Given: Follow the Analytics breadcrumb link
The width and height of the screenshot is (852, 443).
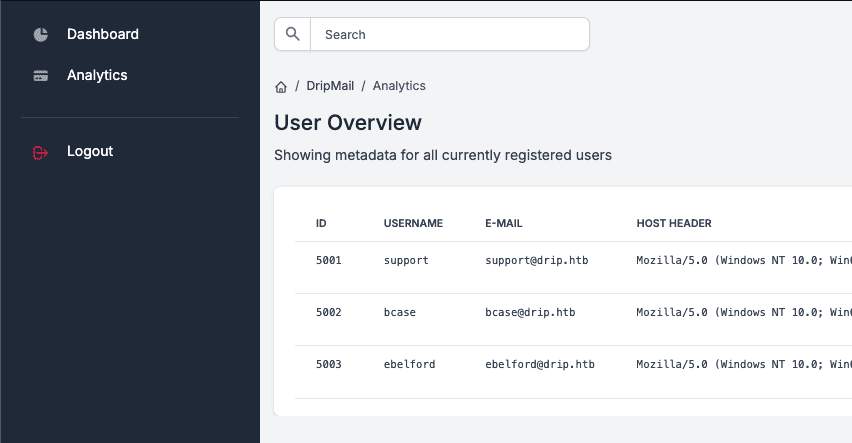Looking at the screenshot, I should tap(399, 86).
